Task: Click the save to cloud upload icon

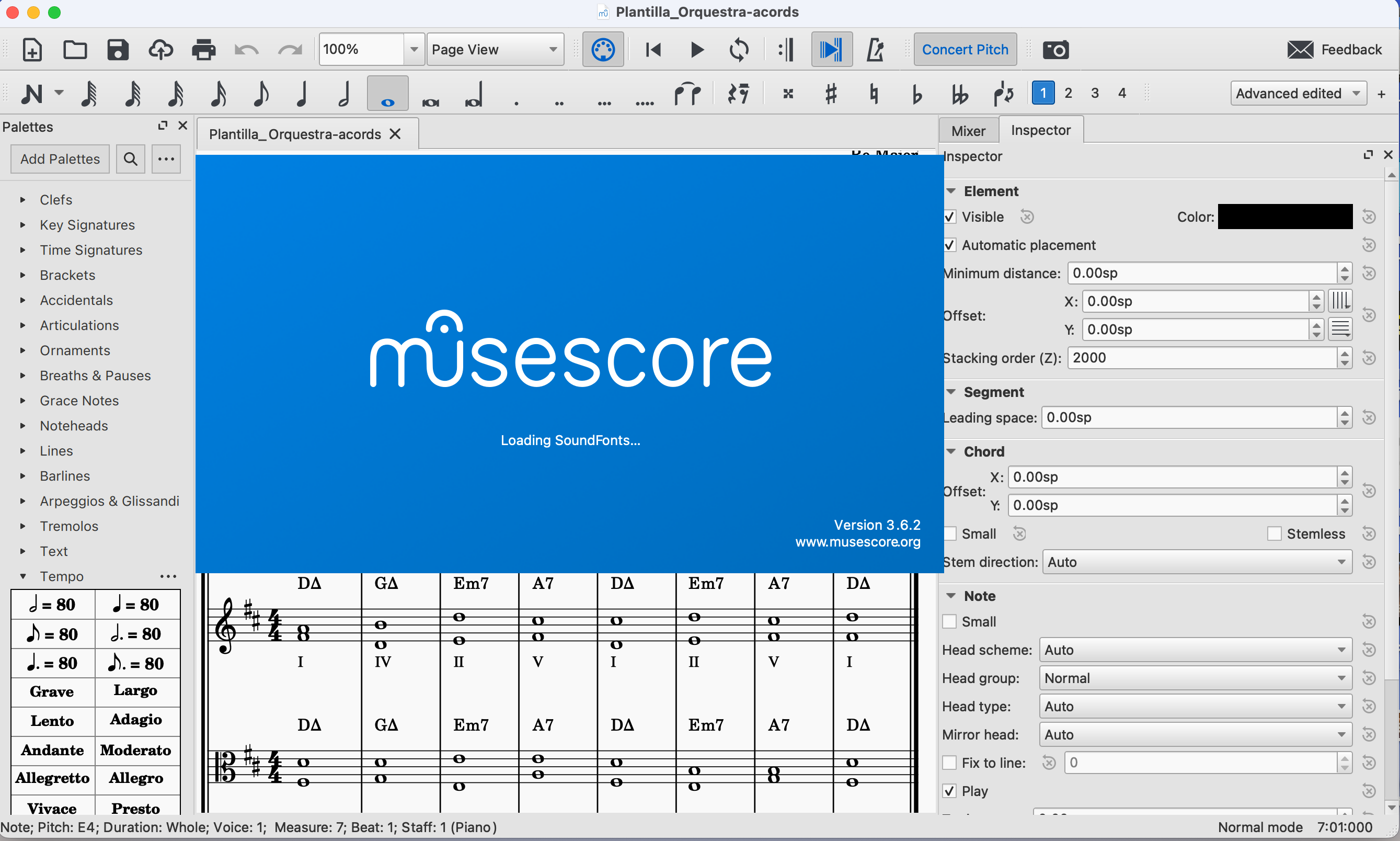Action: click(161, 50)
